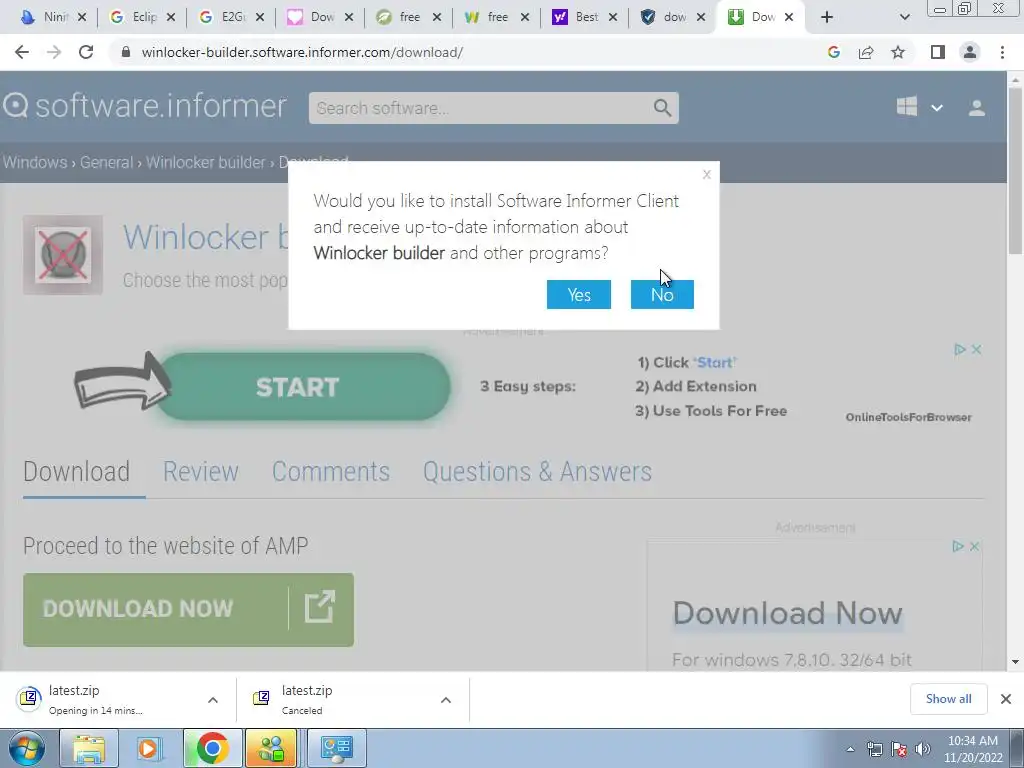Click No in the install dialog

662,295
